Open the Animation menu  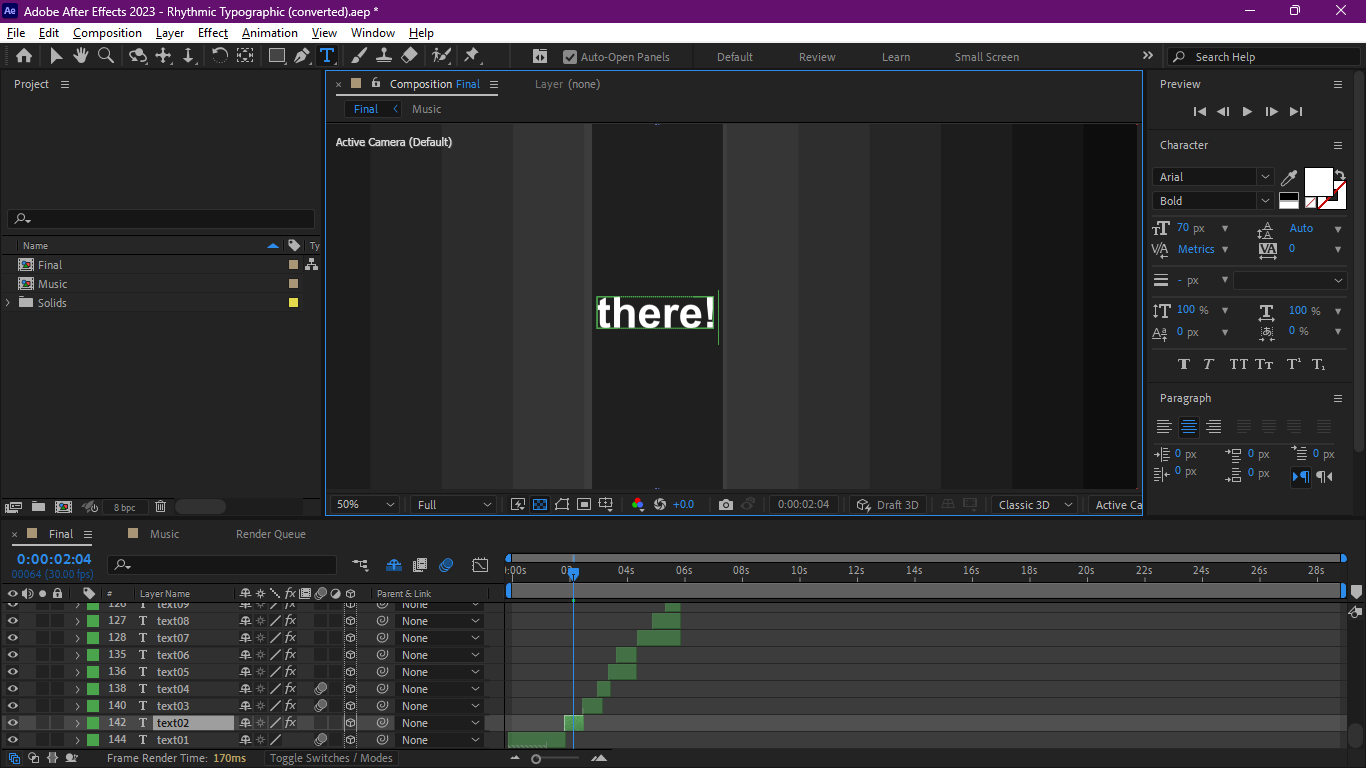pyautogui.click(x=270, y=33)
